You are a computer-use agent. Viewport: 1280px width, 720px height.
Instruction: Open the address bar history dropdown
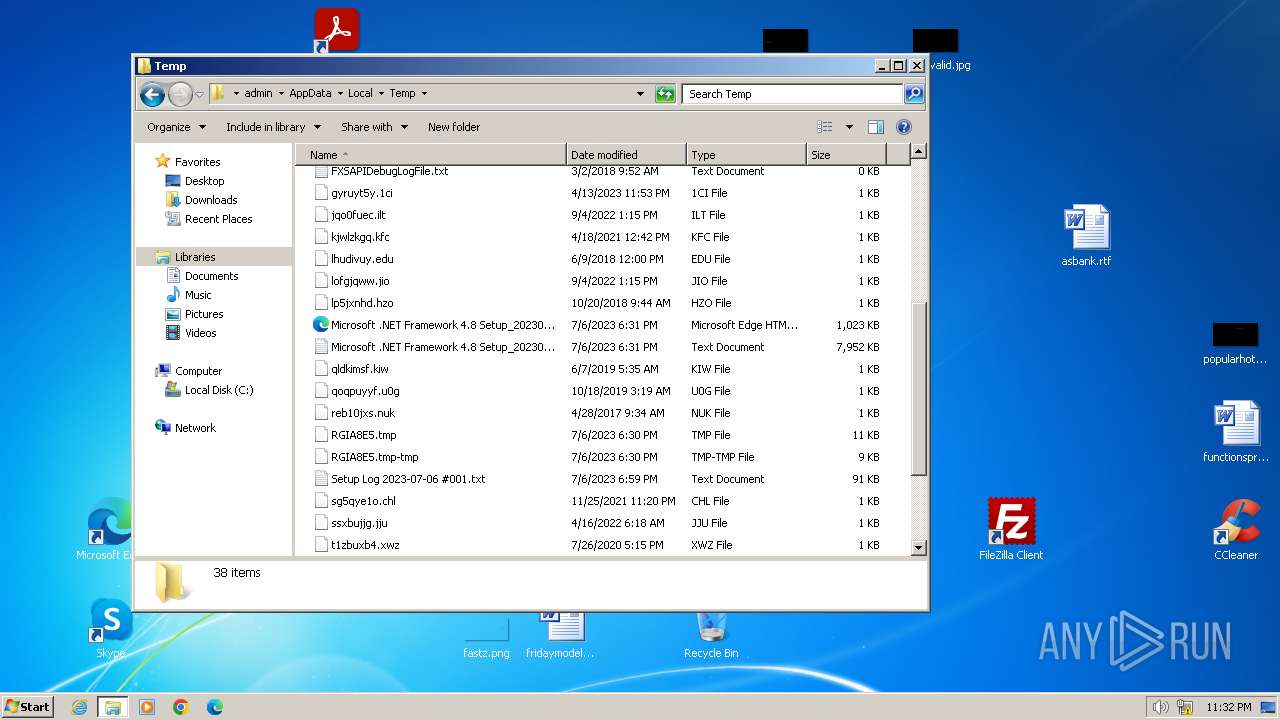click(641, 94)
